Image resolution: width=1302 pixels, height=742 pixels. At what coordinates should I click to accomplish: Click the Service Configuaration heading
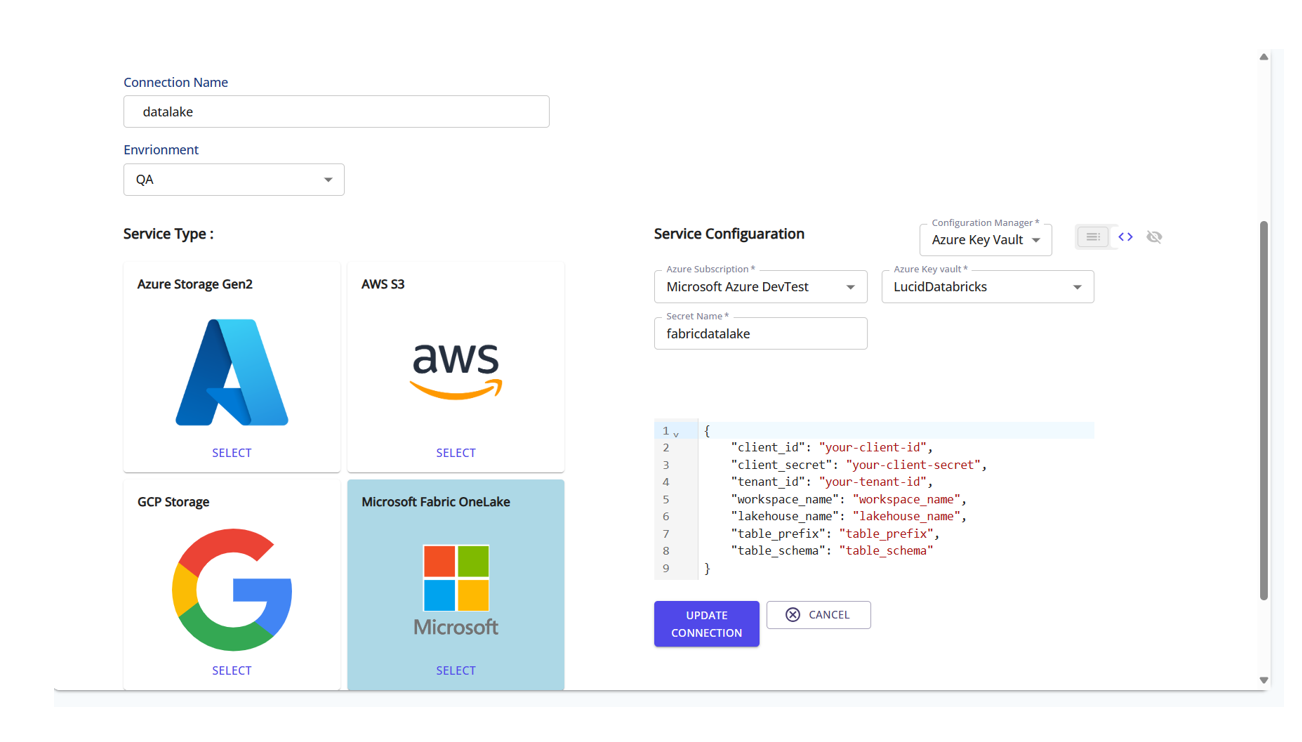(x=729, y=234)
